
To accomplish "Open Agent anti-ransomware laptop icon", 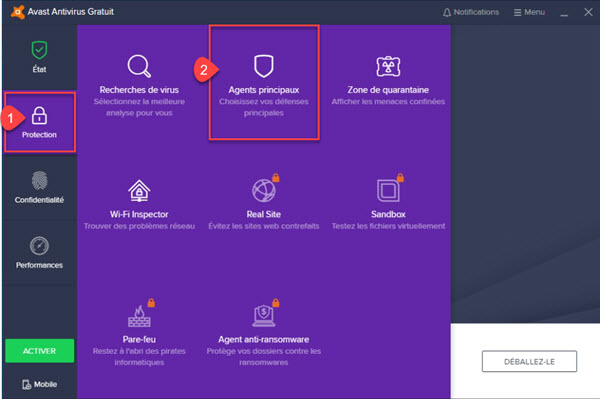I will [264, 316].
